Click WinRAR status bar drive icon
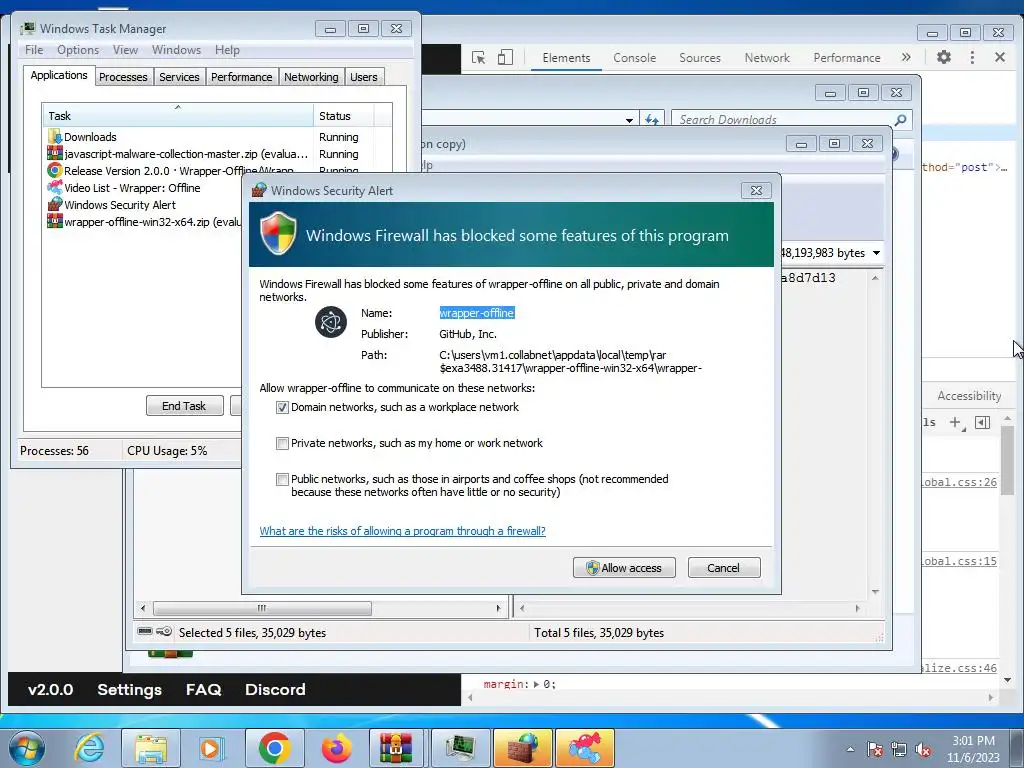The image size is (1024, 768). point(145,632)
